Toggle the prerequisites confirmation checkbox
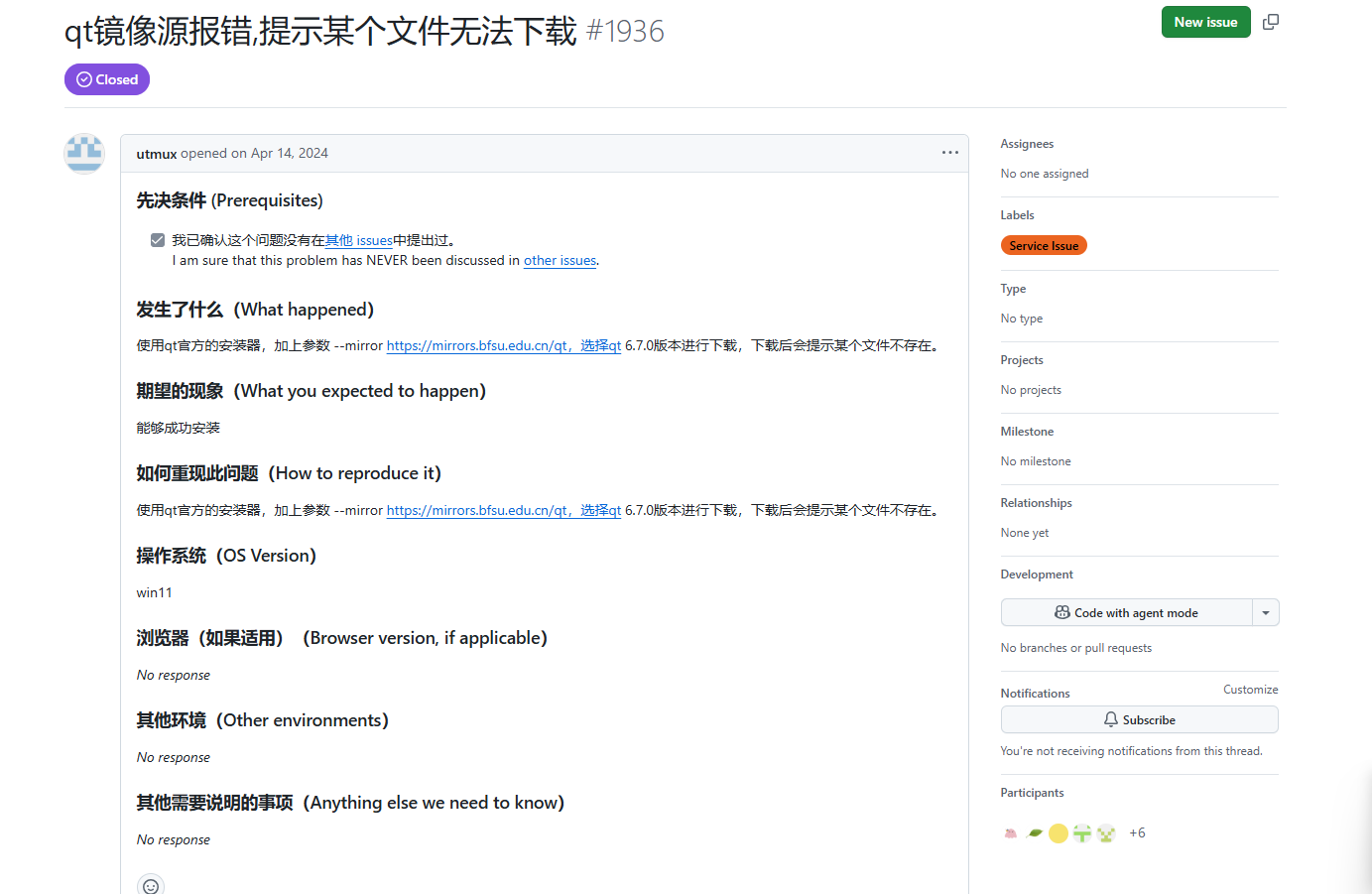The height and width of the screenshot is (894, 1372). point(158,239)
